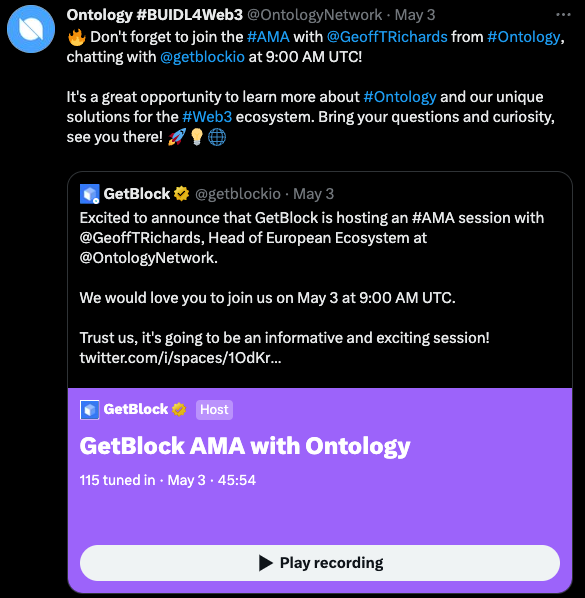Open the #AMA hashtag link
The width and height of the screenshot is (585, 598).
click(x=268, y=37)
